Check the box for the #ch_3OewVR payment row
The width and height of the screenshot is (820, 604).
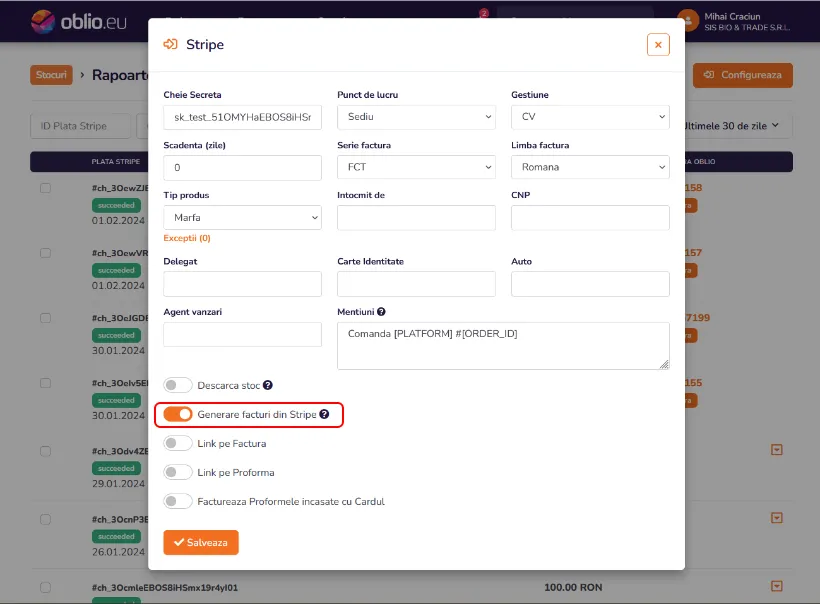click(45, 253)
